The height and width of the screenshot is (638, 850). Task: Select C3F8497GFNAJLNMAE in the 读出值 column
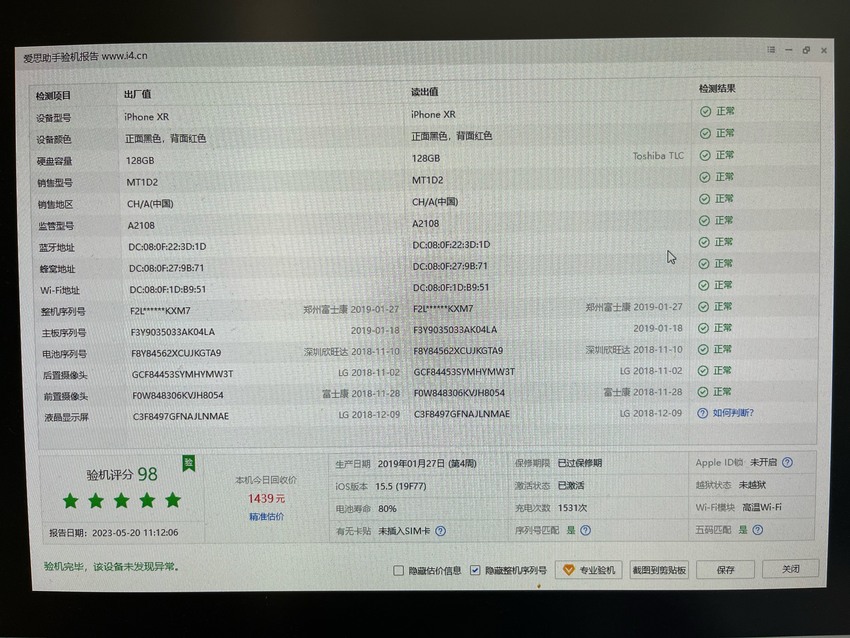(462, 414)
